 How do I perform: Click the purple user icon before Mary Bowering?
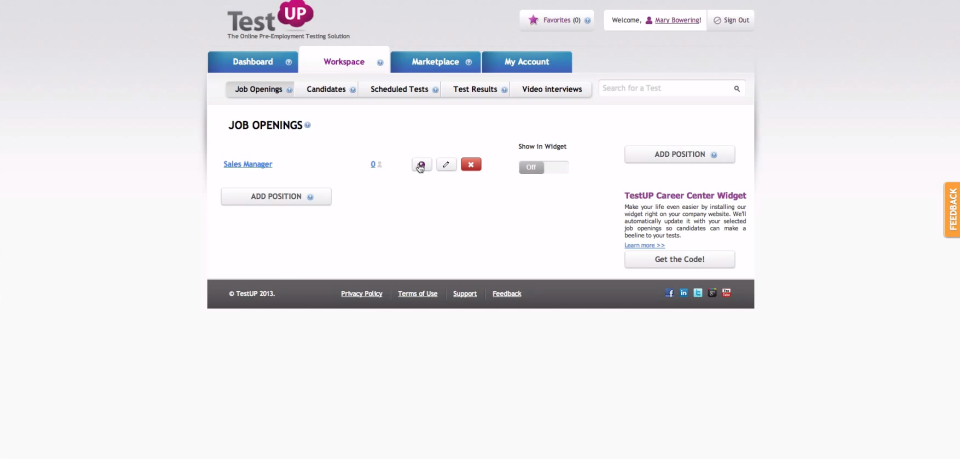pos(649,20)
